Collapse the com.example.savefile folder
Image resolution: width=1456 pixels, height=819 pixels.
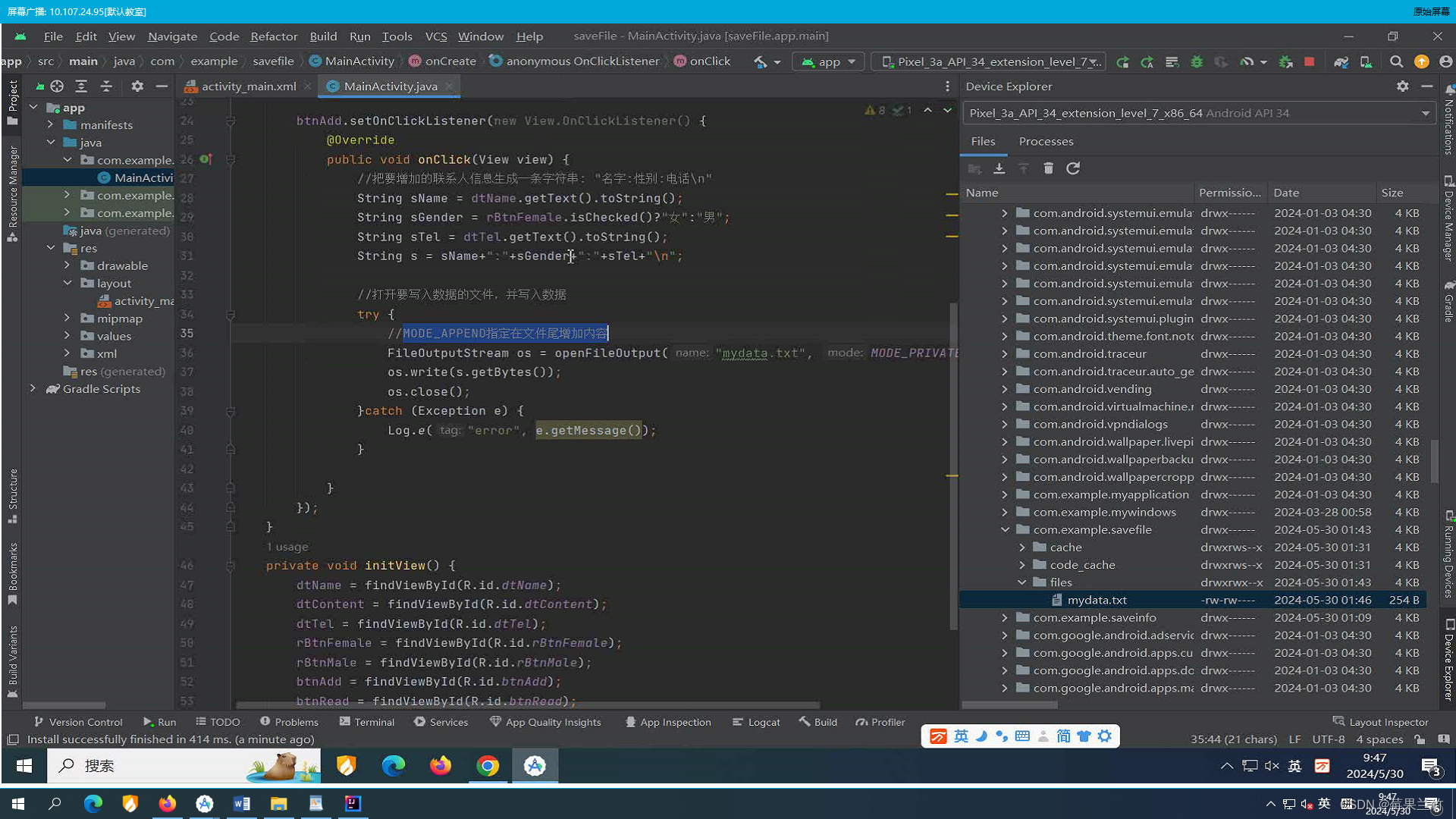click(x=1005, y=529)
